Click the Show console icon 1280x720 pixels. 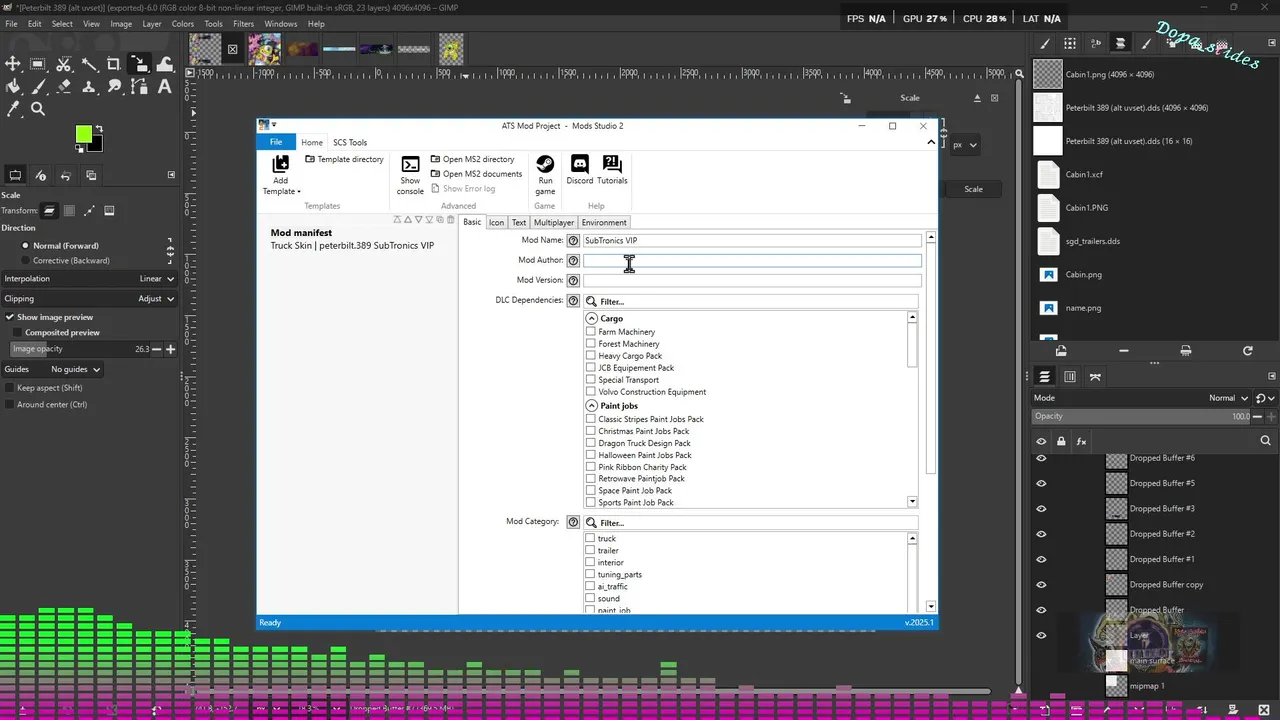click(410, 165)
